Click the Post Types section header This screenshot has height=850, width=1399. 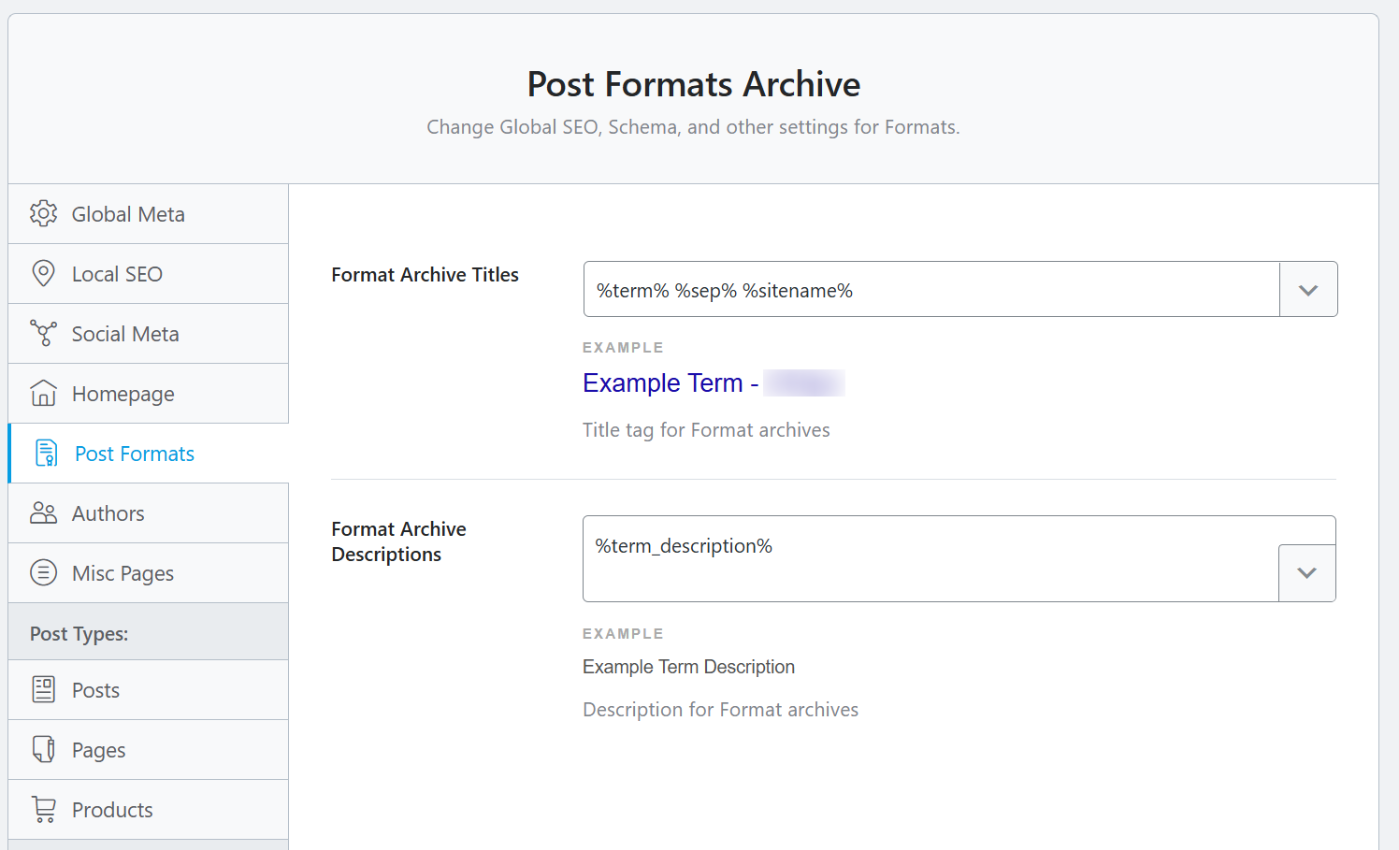pyautogui.click(x=148, y=632)
